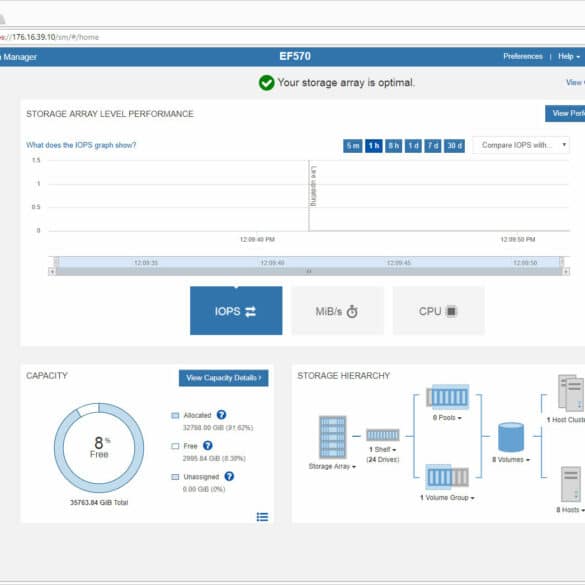Expand the 8 Volumes dropdown
The height and width of the screenshot is (585, 585).
click(x=511, y=459)
